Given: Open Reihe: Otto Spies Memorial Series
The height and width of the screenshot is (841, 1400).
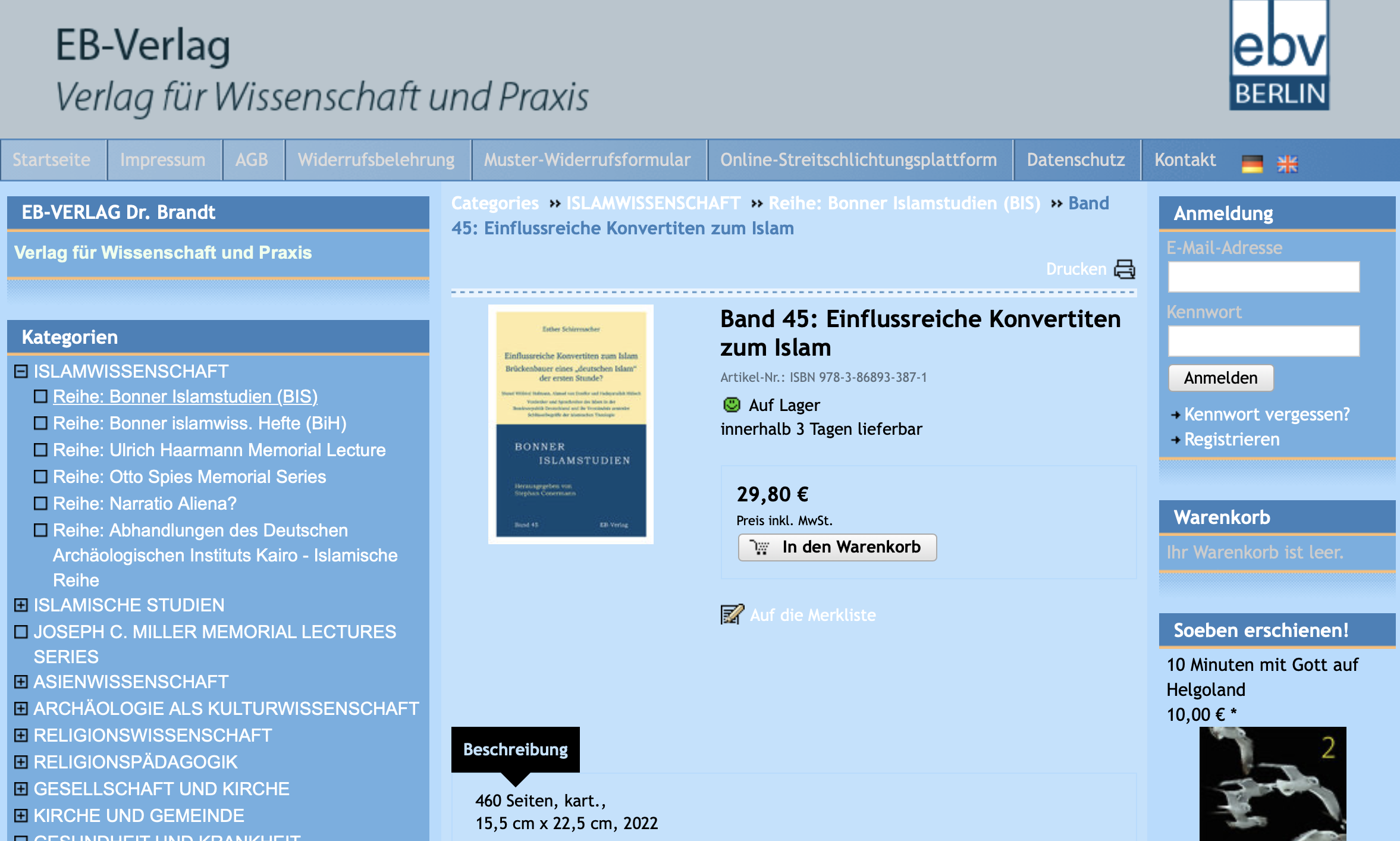Looking at the screenshot, I should tap(189, 477).
